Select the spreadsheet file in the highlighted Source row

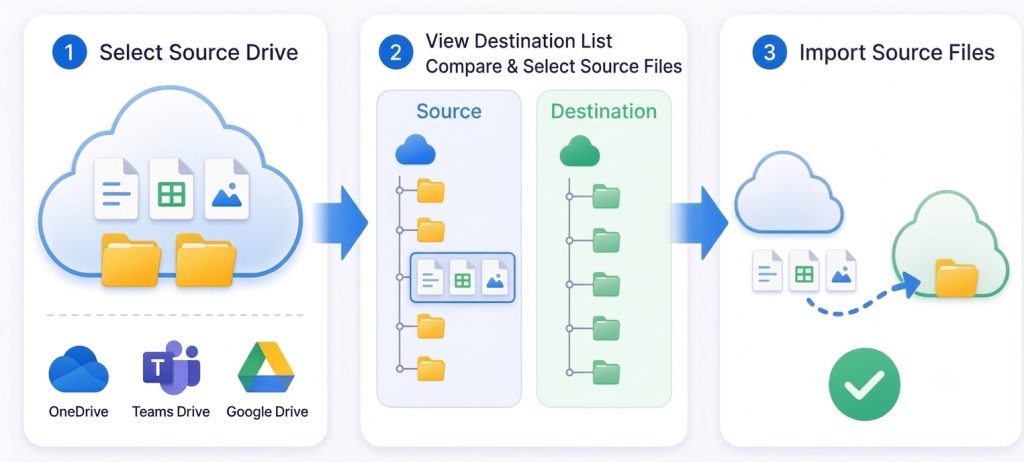tap(462, 277)
